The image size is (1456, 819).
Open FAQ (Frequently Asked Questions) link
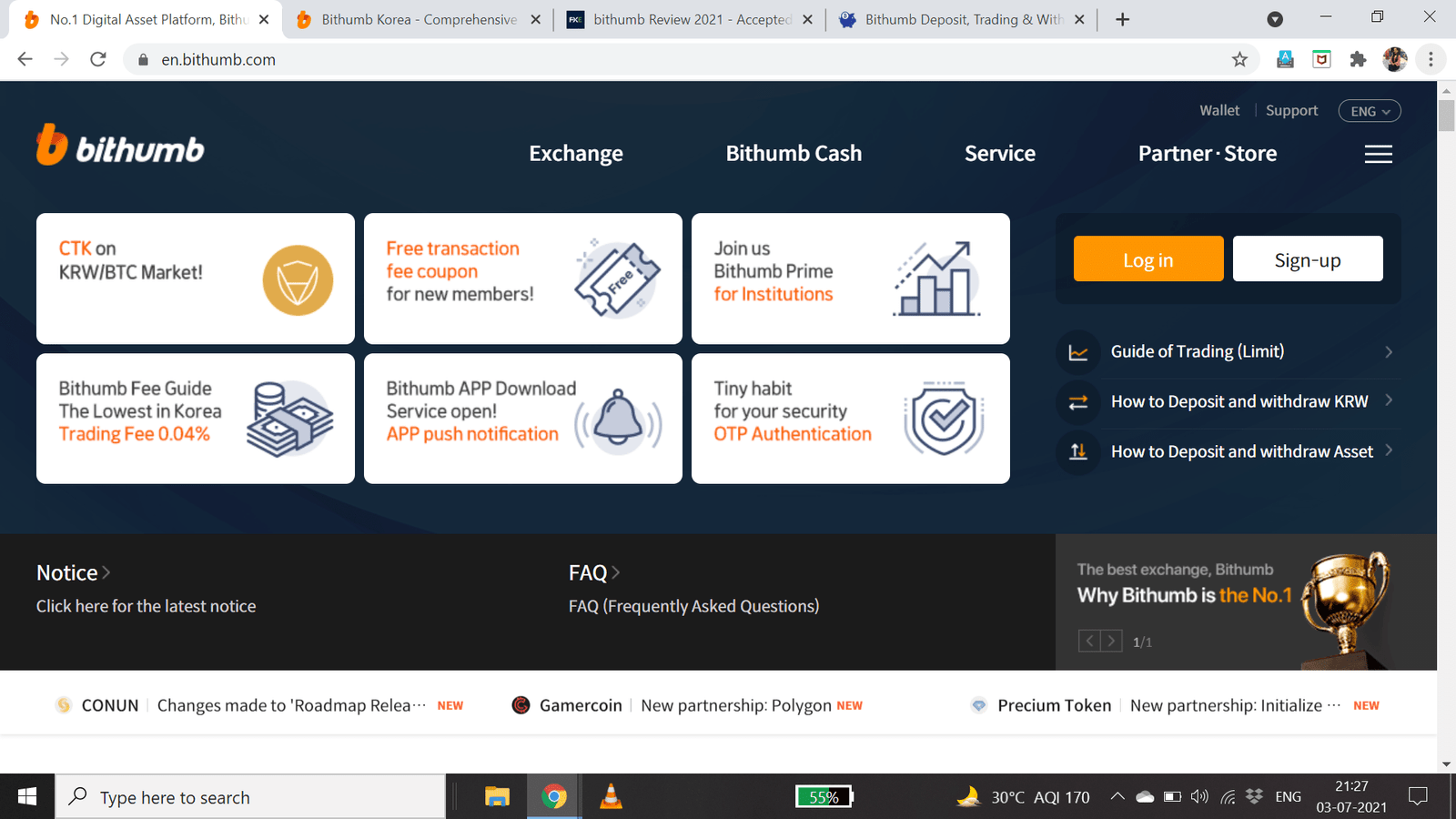[x=693, y=606]
